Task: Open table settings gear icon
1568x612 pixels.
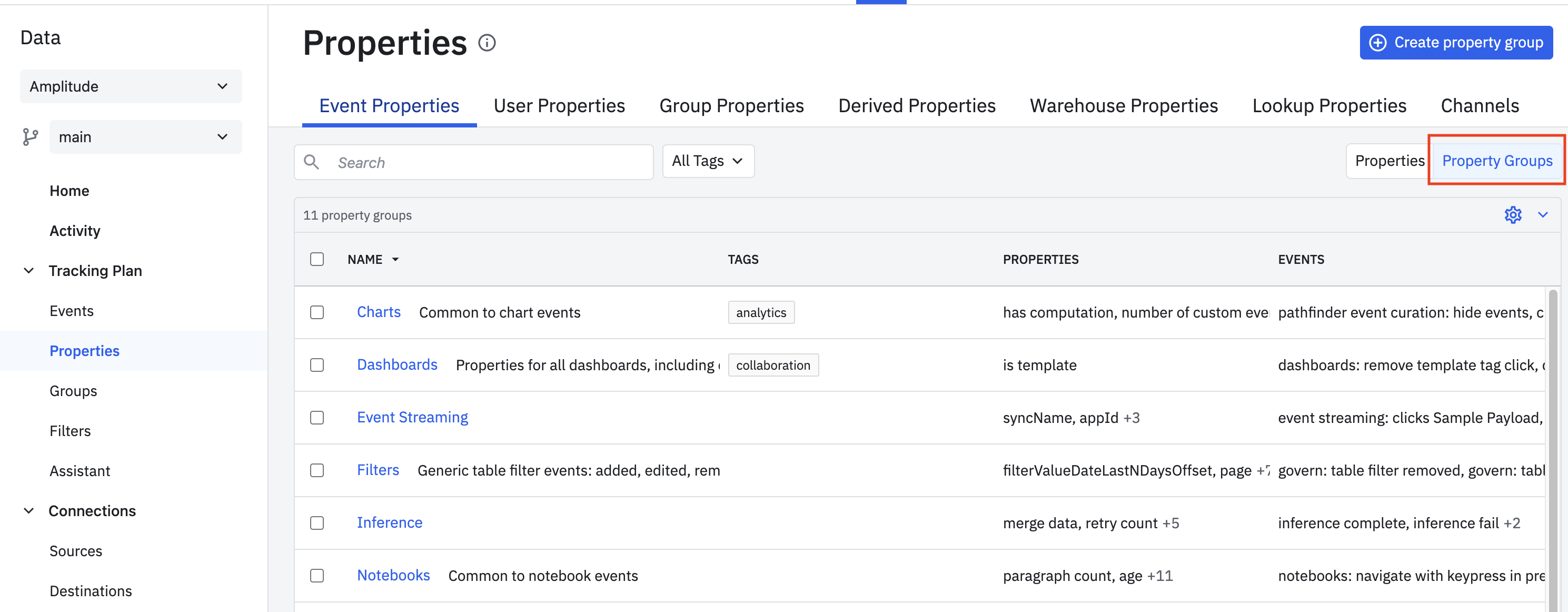Action: point(1513,215)
